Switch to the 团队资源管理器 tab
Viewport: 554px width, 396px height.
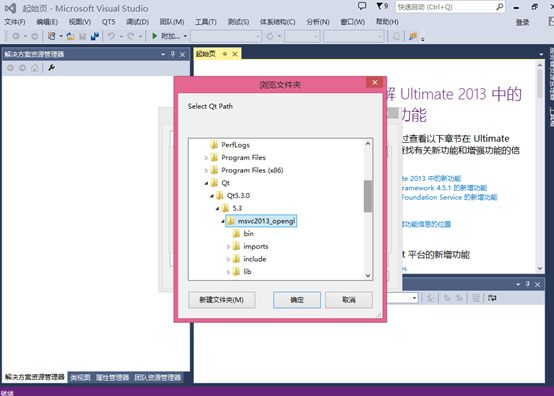158,378
